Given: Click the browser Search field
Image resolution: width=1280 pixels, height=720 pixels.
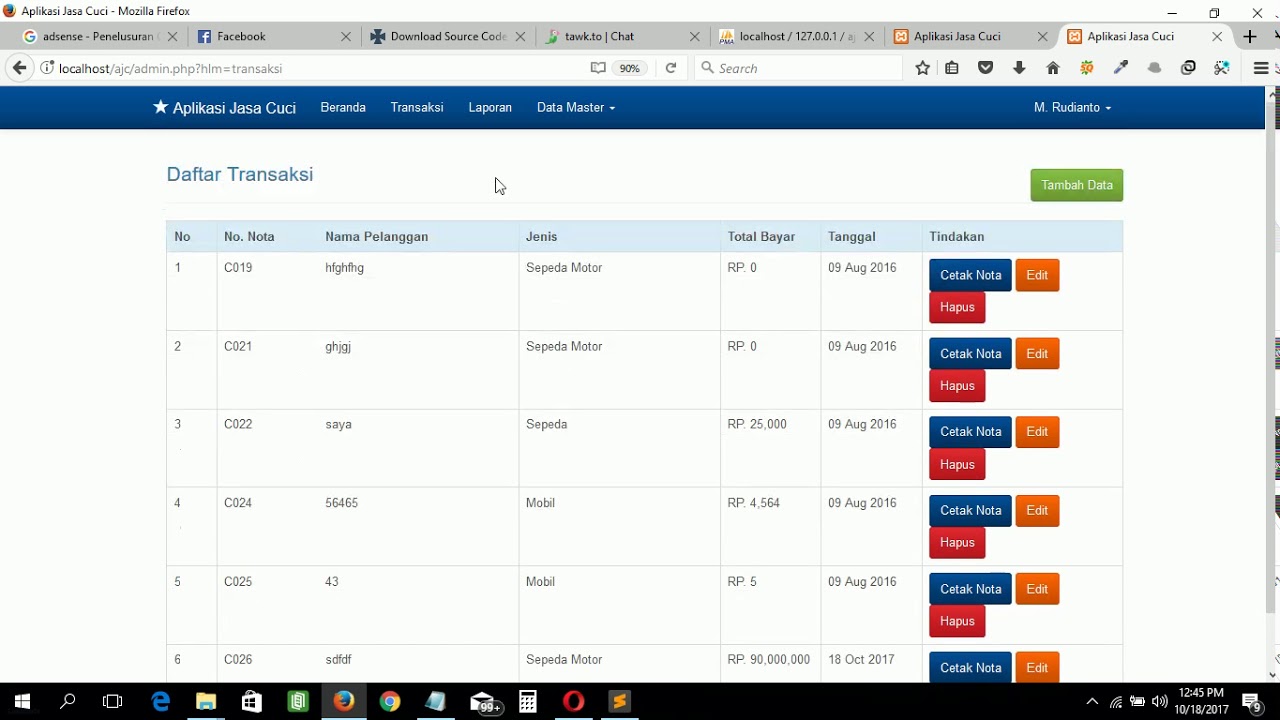Looking at the screenshot, I should coord(798,68).
